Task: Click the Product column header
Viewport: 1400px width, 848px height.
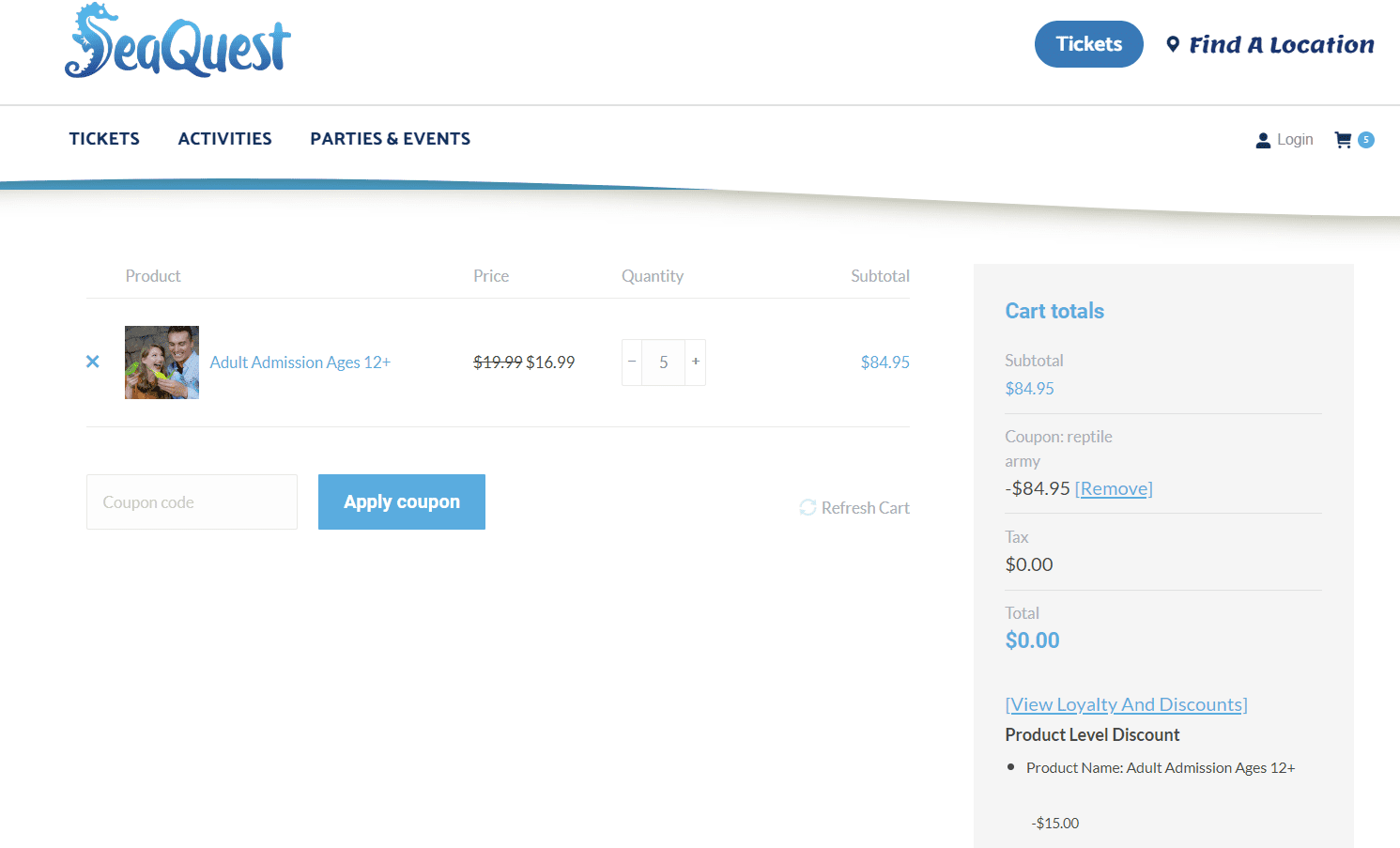Action: pos(153,276)
